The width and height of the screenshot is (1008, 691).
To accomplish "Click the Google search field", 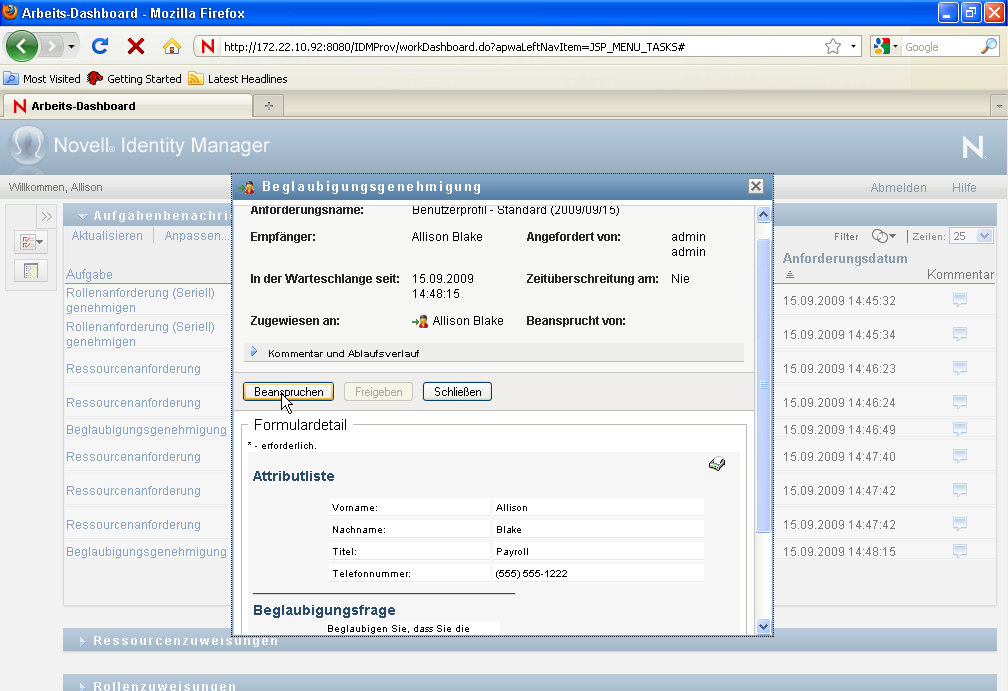I will tap(940, 47).
